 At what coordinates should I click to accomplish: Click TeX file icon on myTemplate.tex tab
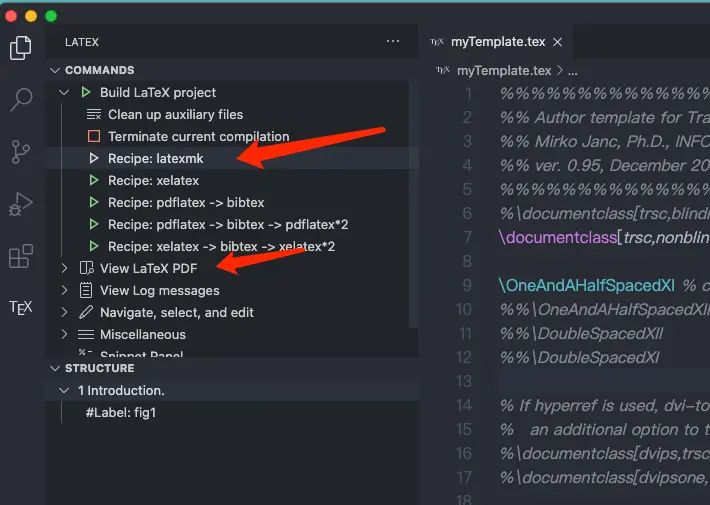click(x=437, y=42)
